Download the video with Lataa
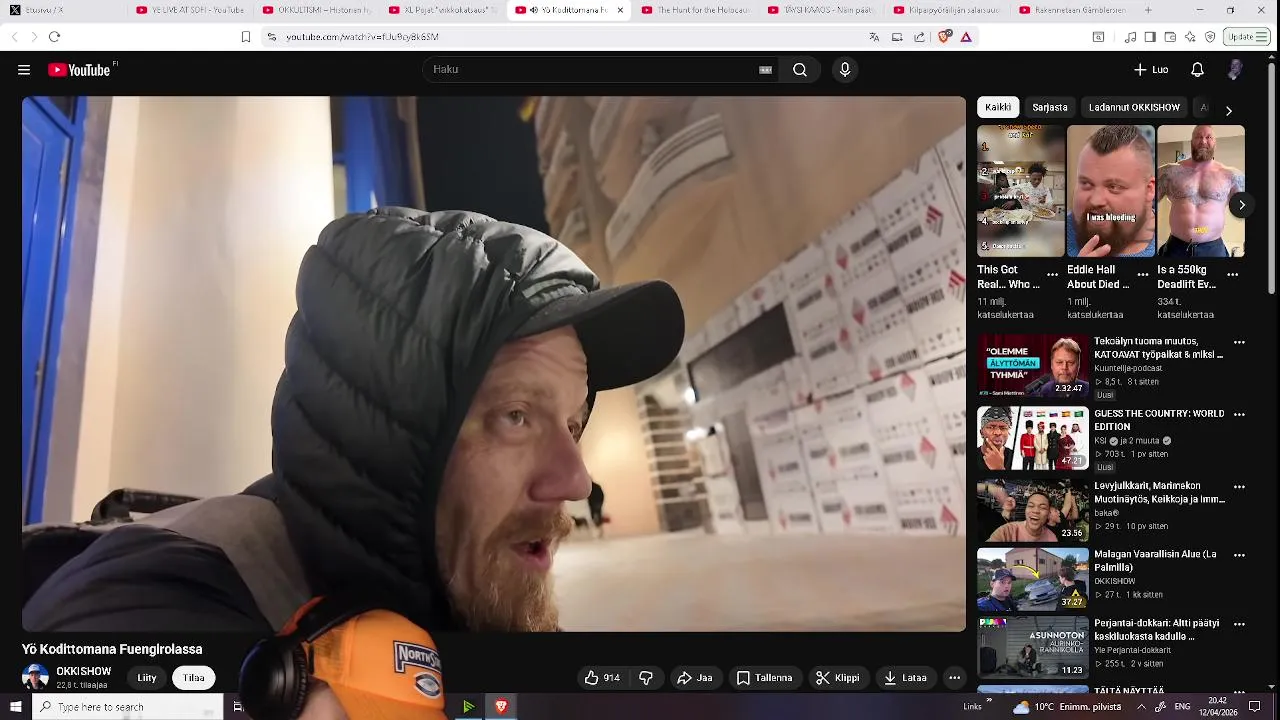The height and width of the screenshot is (720, 1280). click(905, 678)
